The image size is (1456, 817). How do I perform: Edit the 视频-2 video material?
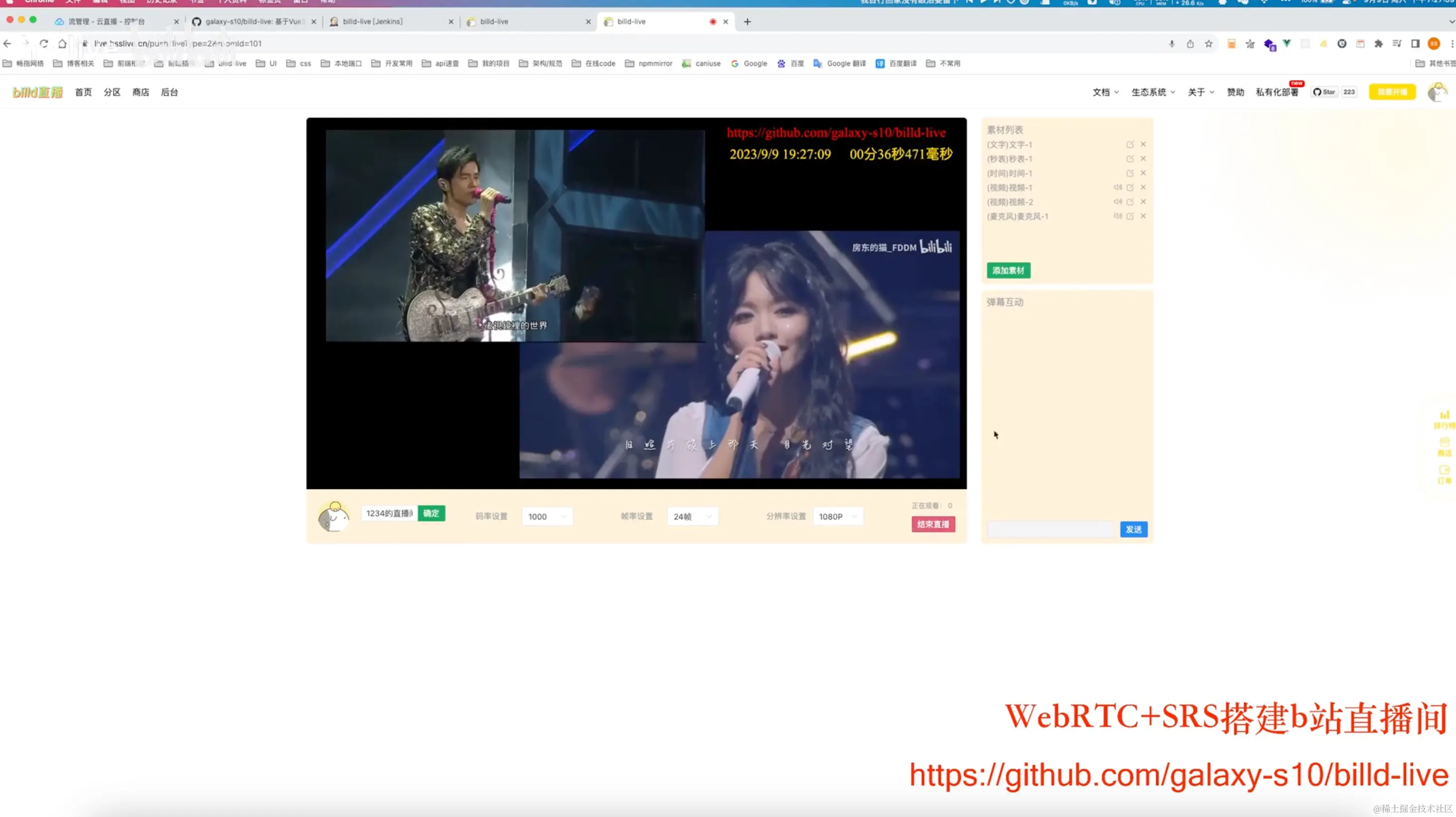pyautogui.click(x=1130, y=202)
